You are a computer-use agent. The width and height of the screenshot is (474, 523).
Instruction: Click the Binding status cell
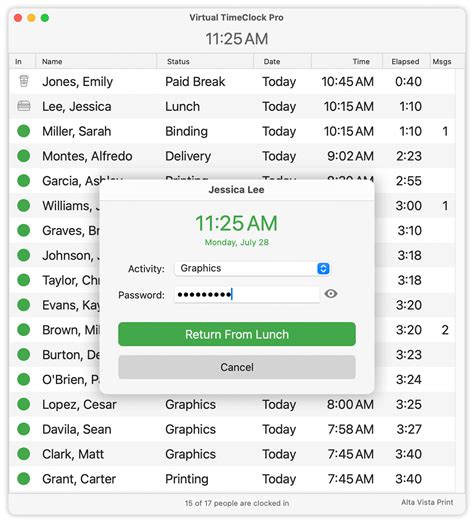pyautogui.click(x=186, y=131)
